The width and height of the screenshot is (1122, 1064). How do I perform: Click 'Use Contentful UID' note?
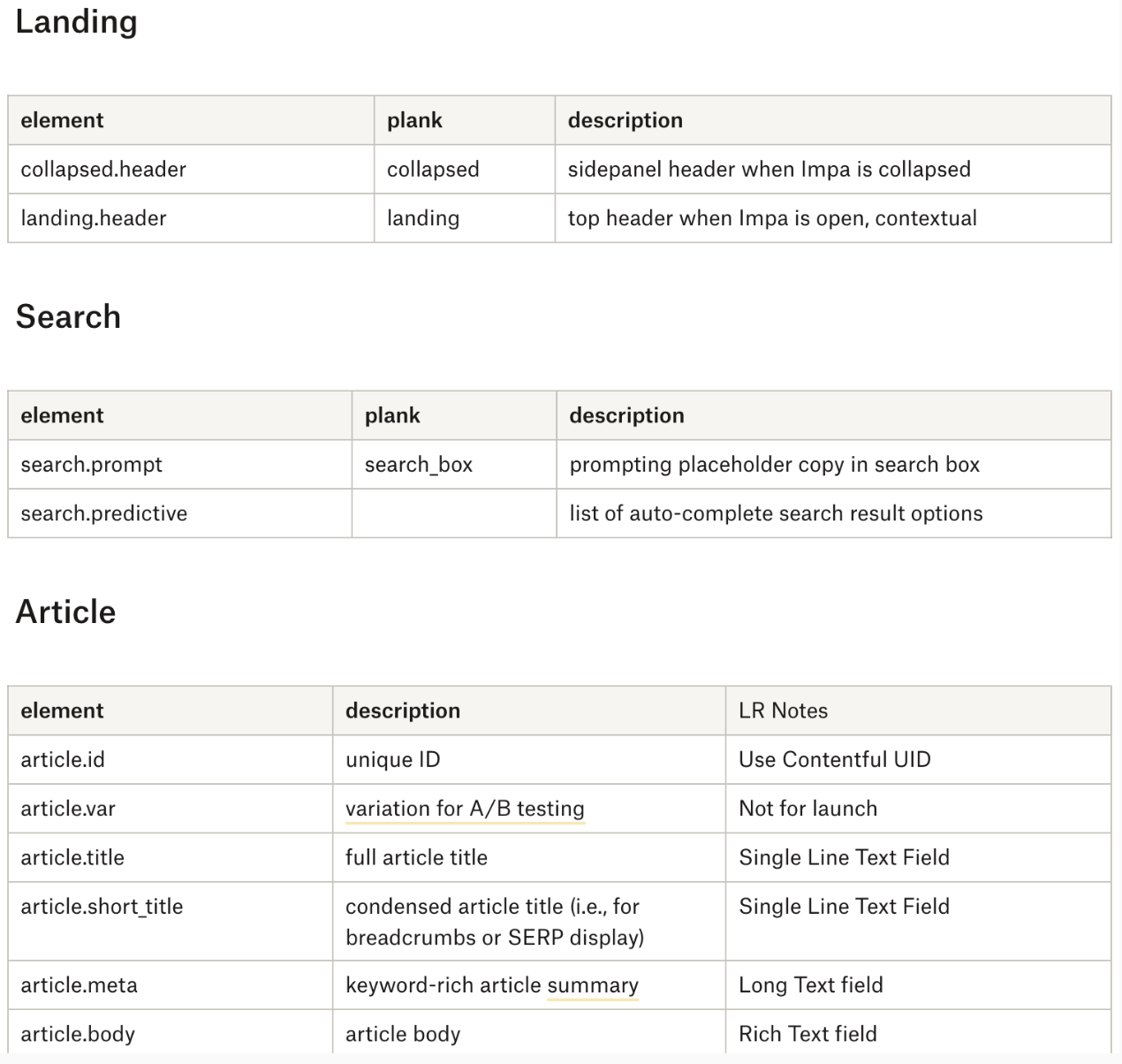(835, 760)
